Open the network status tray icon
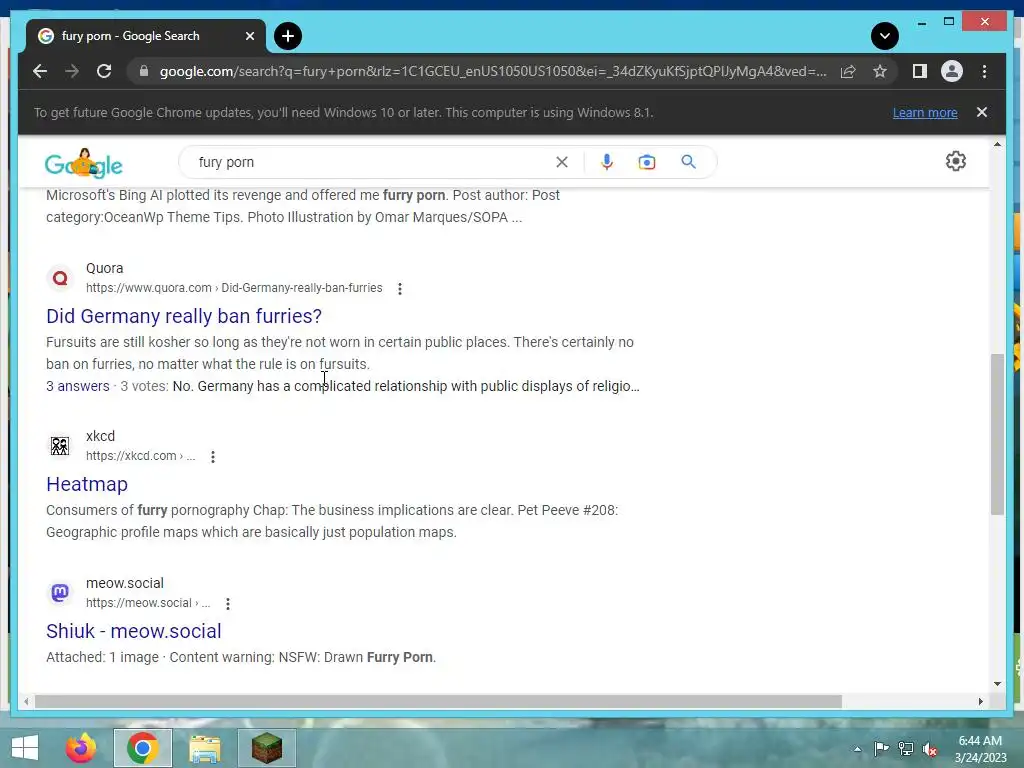 coord(906,749)
